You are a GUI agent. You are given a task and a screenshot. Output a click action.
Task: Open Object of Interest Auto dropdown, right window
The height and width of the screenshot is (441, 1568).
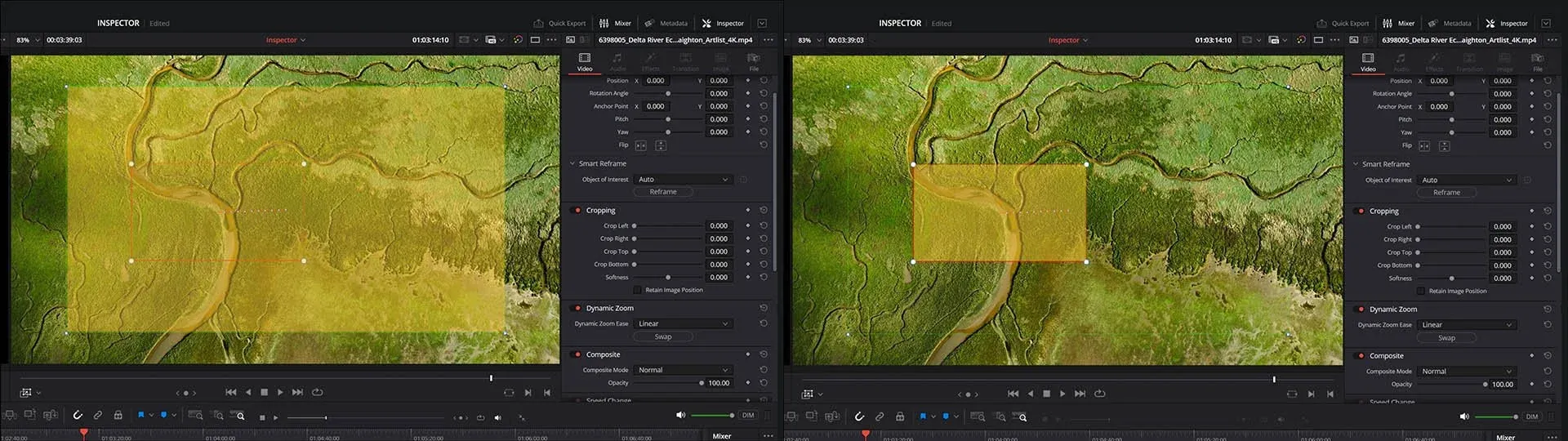pyautogui.click(x=1467, y=180)
